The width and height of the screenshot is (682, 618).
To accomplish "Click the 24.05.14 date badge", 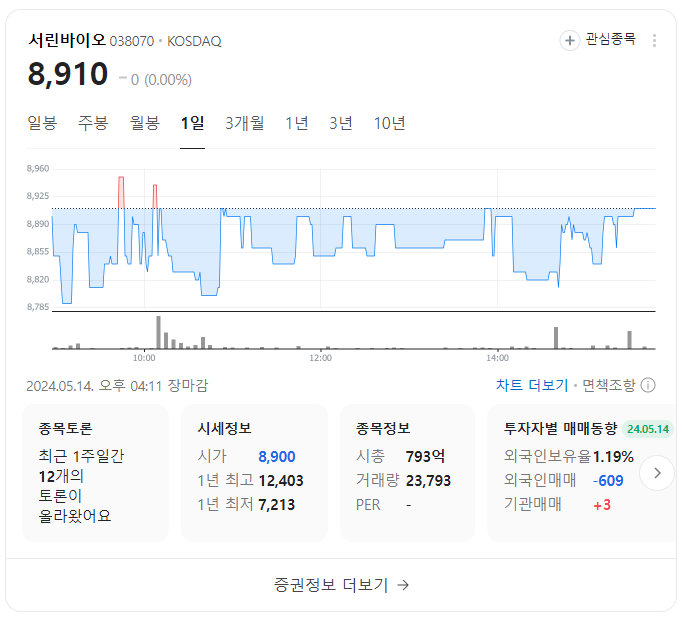I will [648, 429].
